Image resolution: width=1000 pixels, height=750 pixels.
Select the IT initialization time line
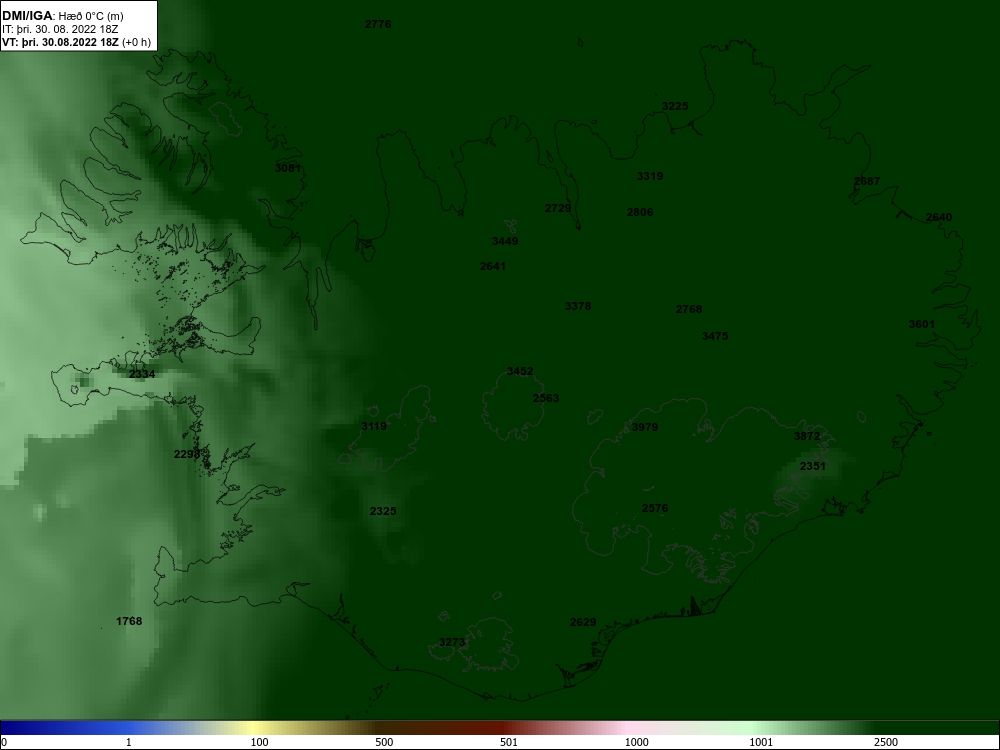[x=60, y=29]
